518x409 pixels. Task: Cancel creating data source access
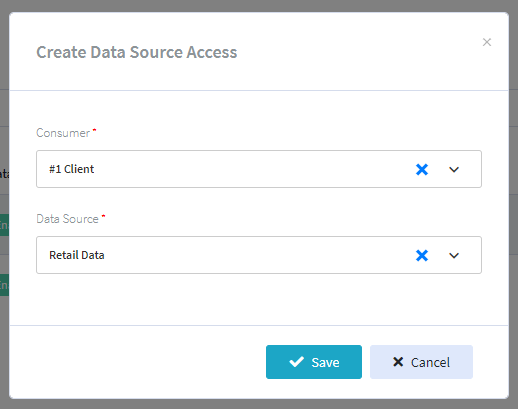[x=421, y=362]
